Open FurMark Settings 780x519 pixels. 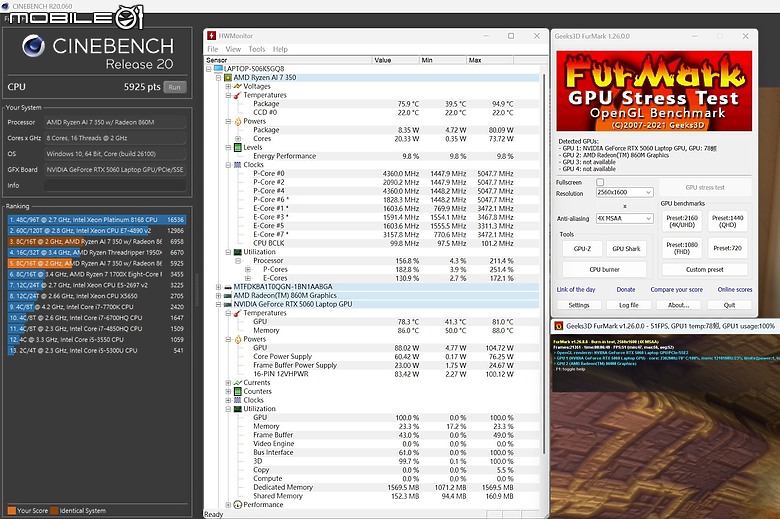tap(579, 305)
